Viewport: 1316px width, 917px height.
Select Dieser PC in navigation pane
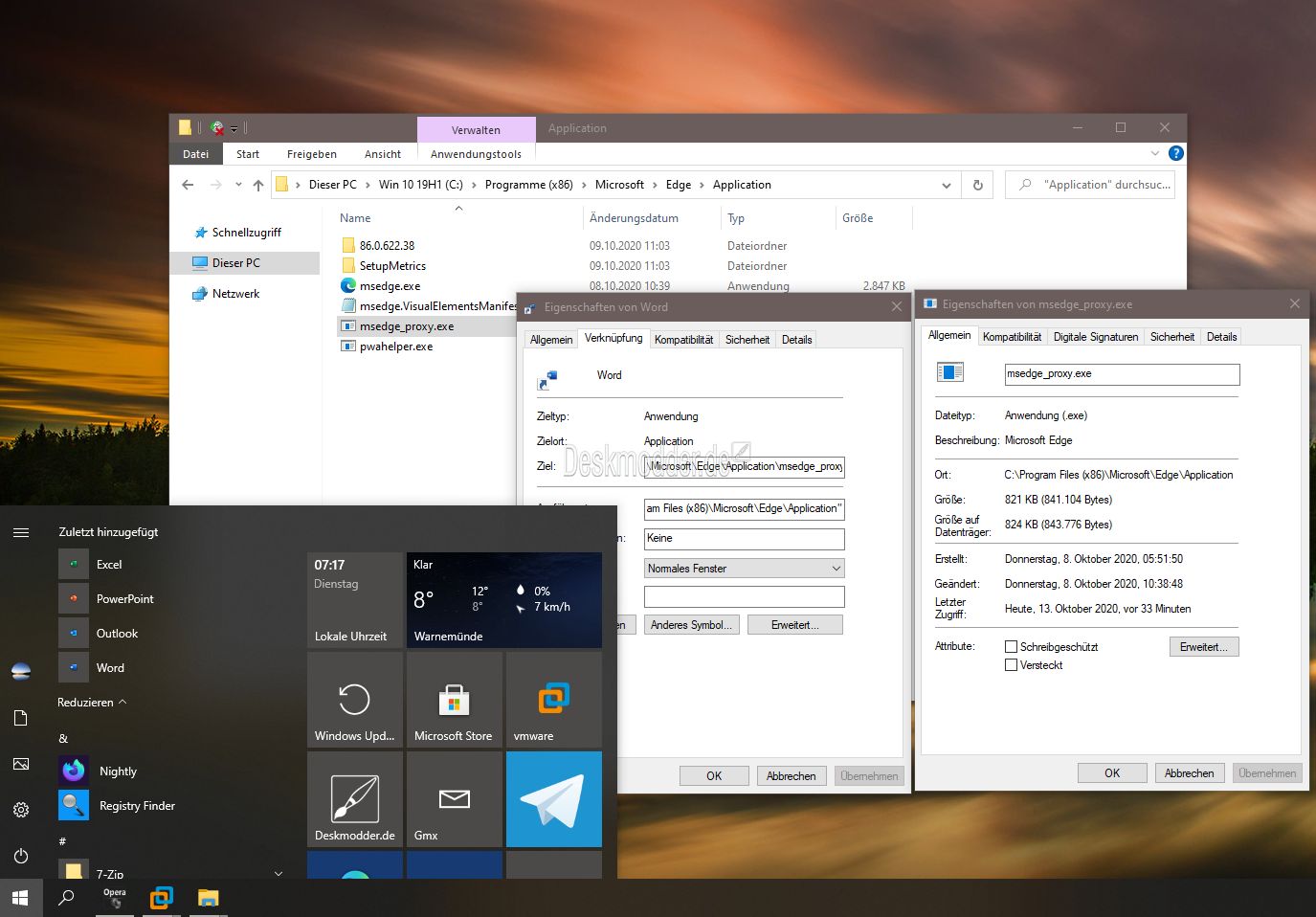point(244,263)
